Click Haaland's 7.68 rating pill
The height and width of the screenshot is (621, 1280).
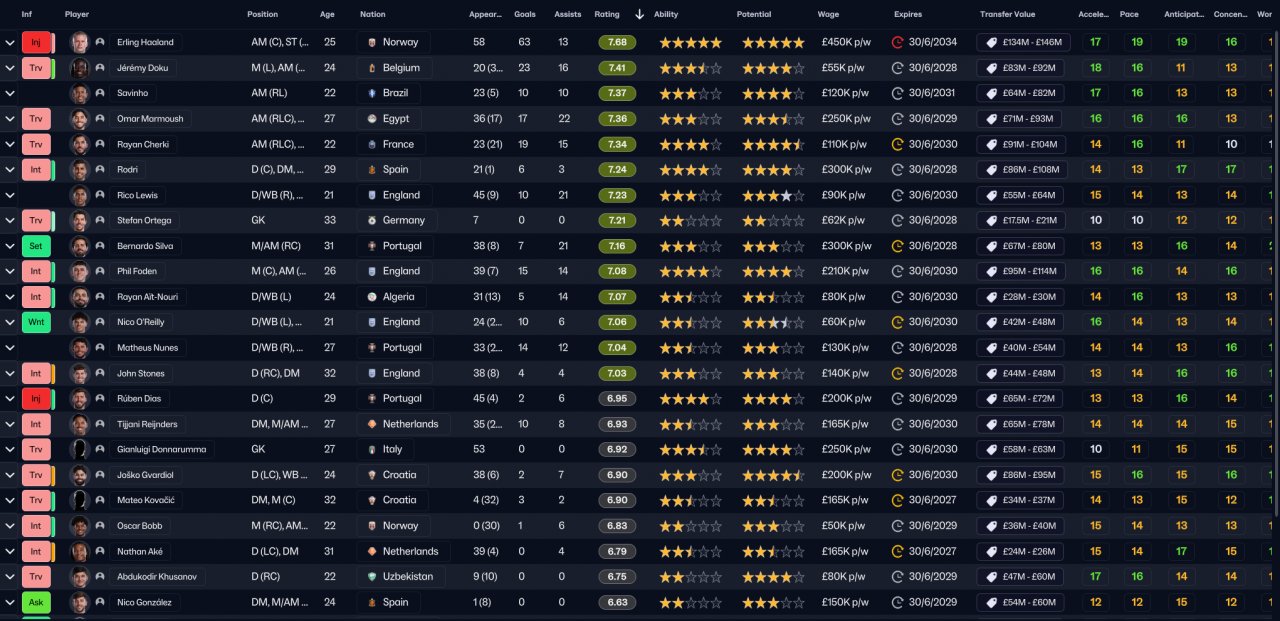617,43
